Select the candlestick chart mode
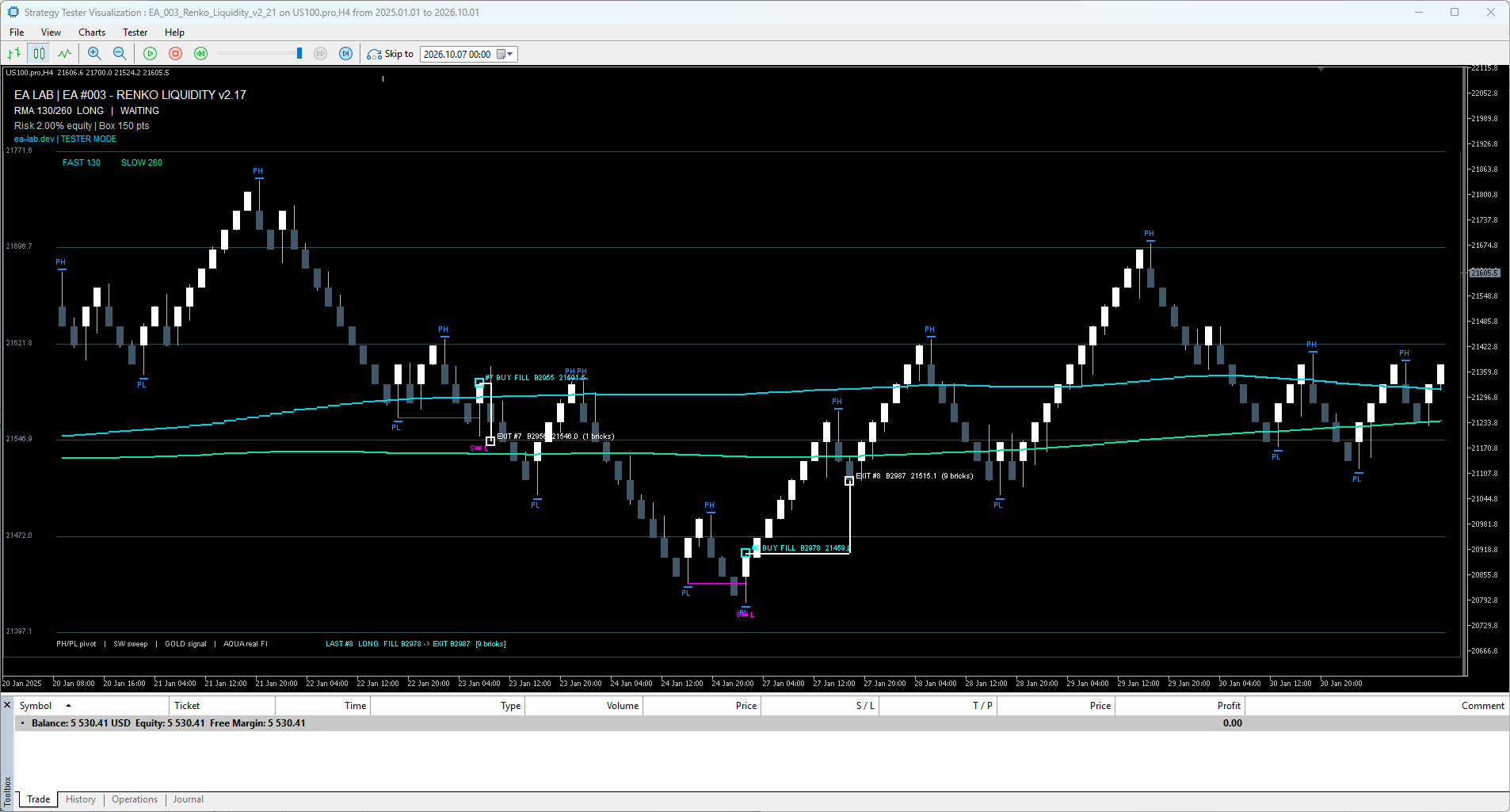Screen dimensions: 1510x812 (x=39, y=54)
